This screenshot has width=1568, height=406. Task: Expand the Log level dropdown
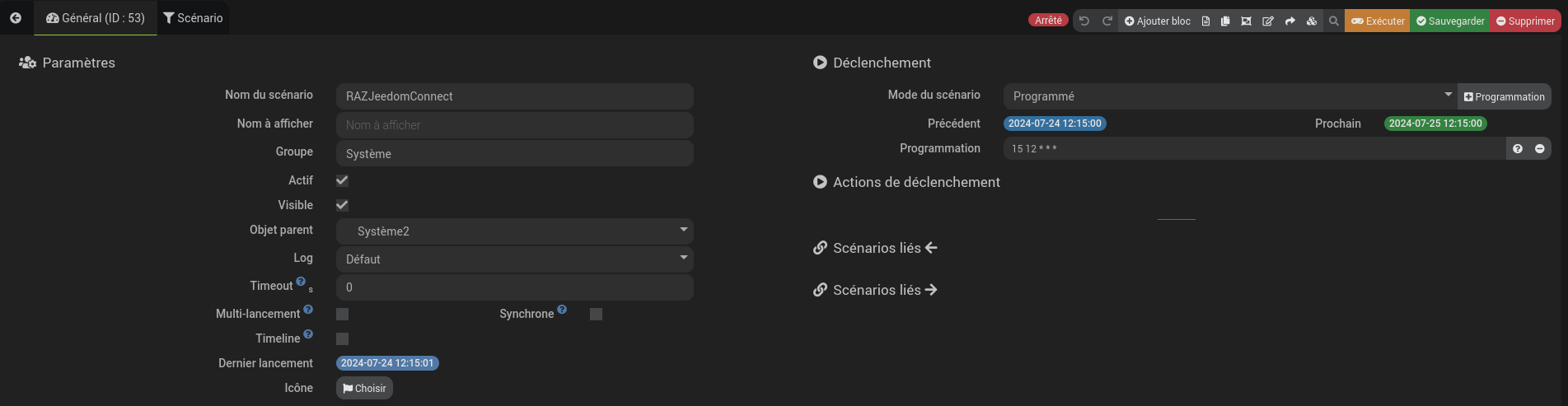(514, 259)
